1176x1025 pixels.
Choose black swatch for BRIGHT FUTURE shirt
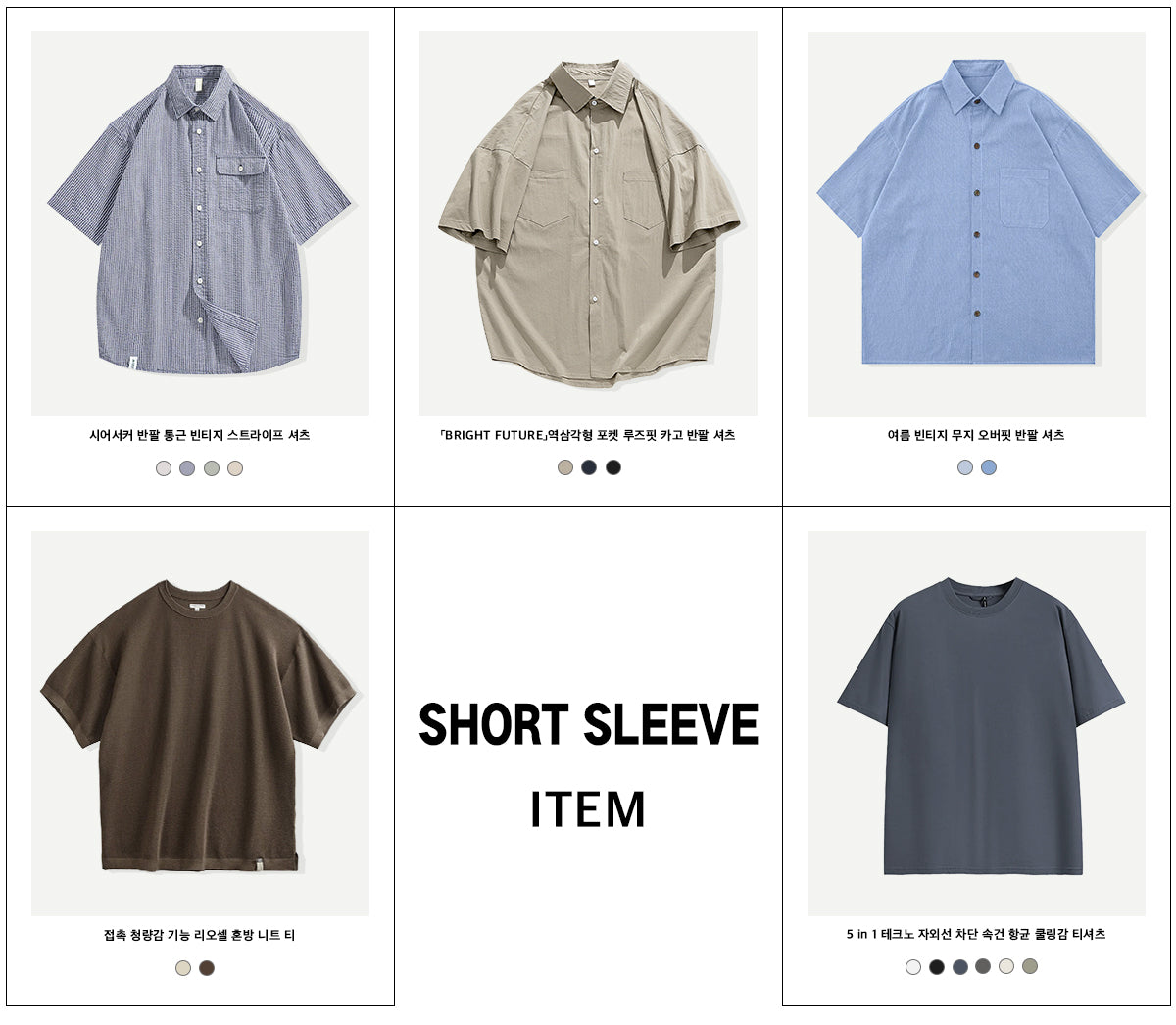[613, 467]
